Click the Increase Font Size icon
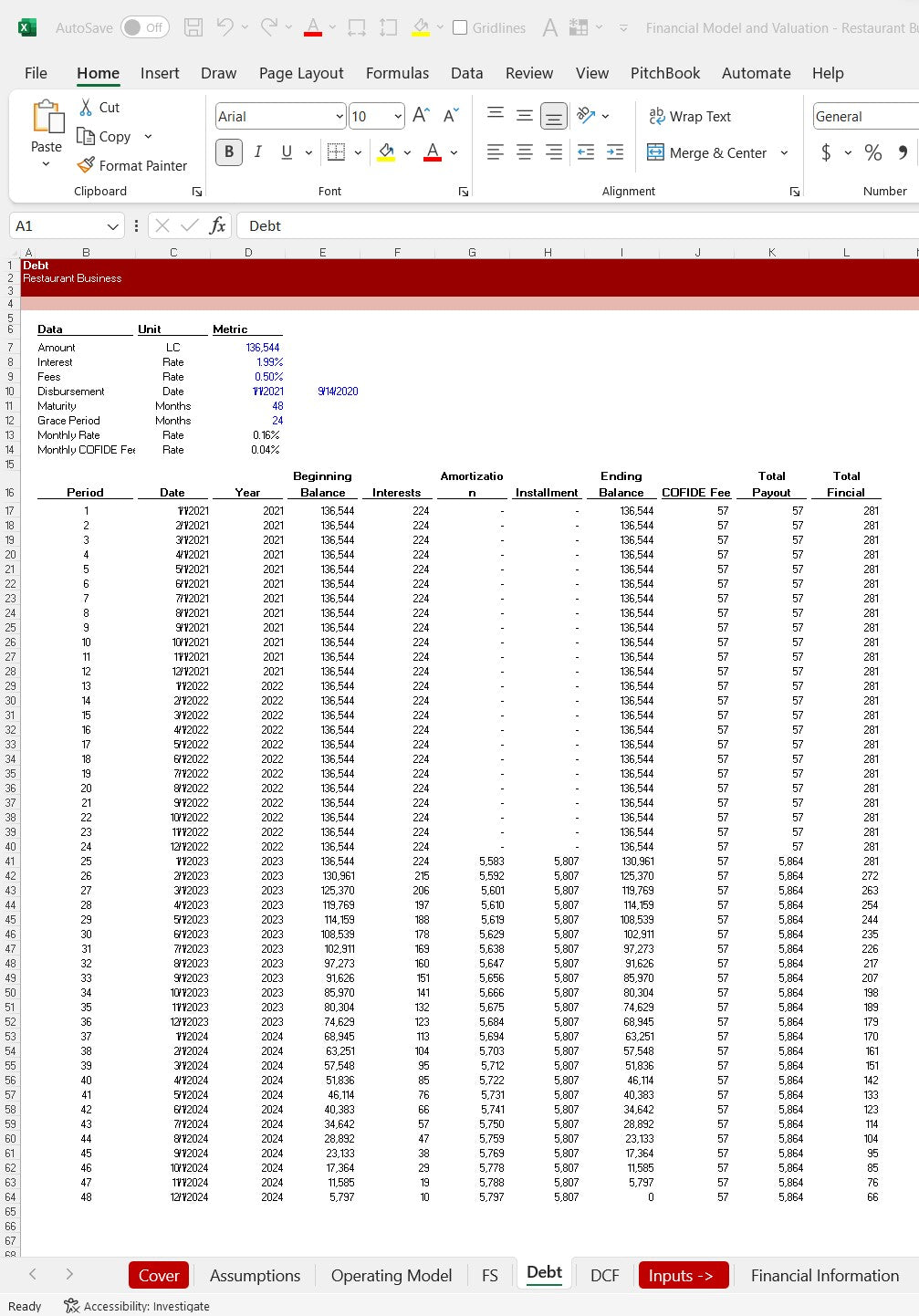The height and width of the screenshot is (1316, 919). point(421,116)
